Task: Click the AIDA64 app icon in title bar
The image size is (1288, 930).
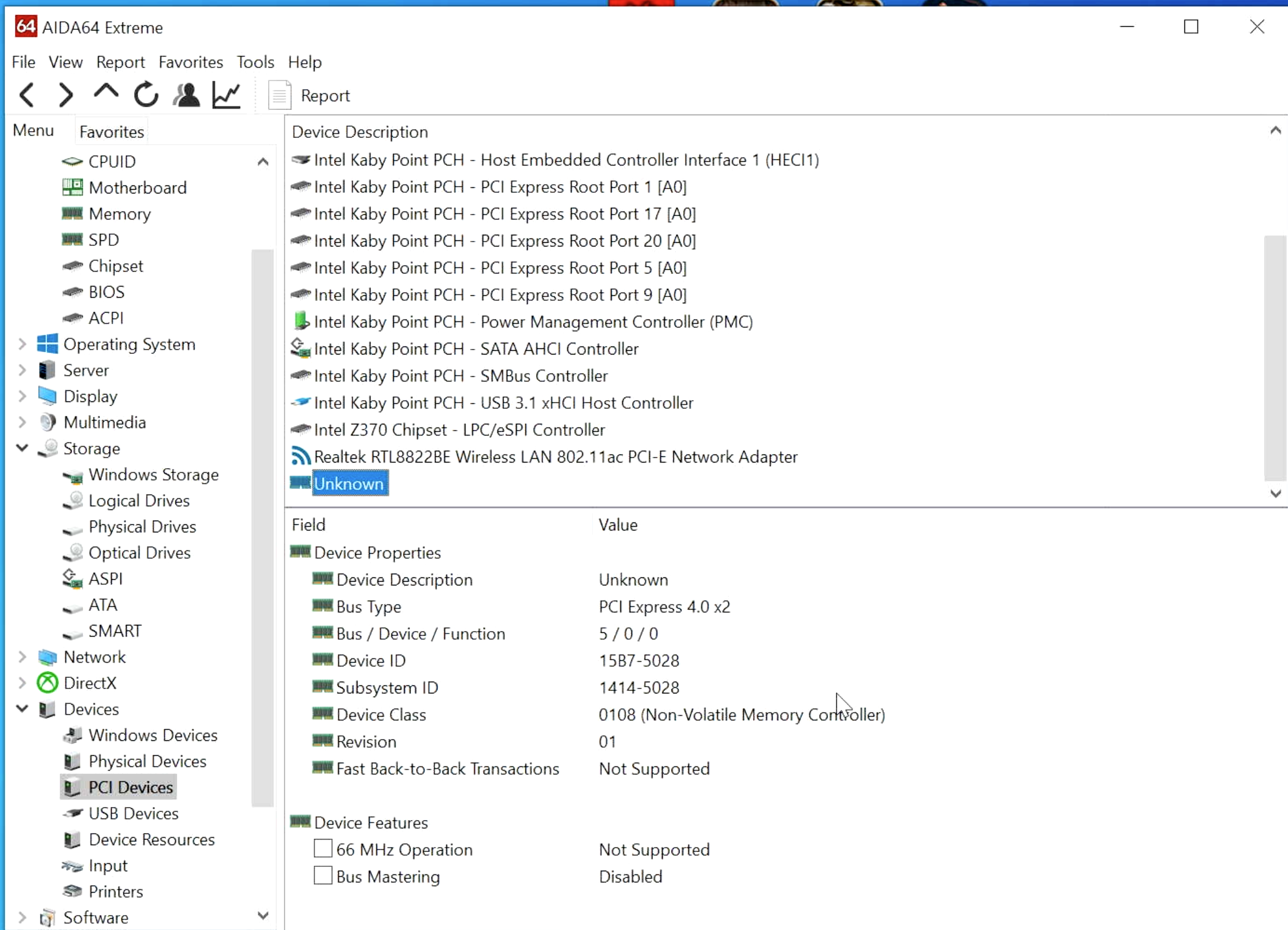Action: [x=26, y=27]
